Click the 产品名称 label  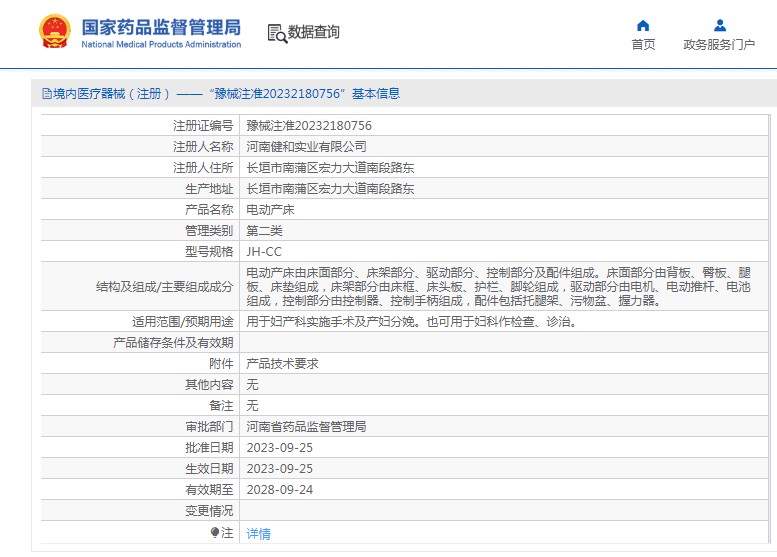209,210
